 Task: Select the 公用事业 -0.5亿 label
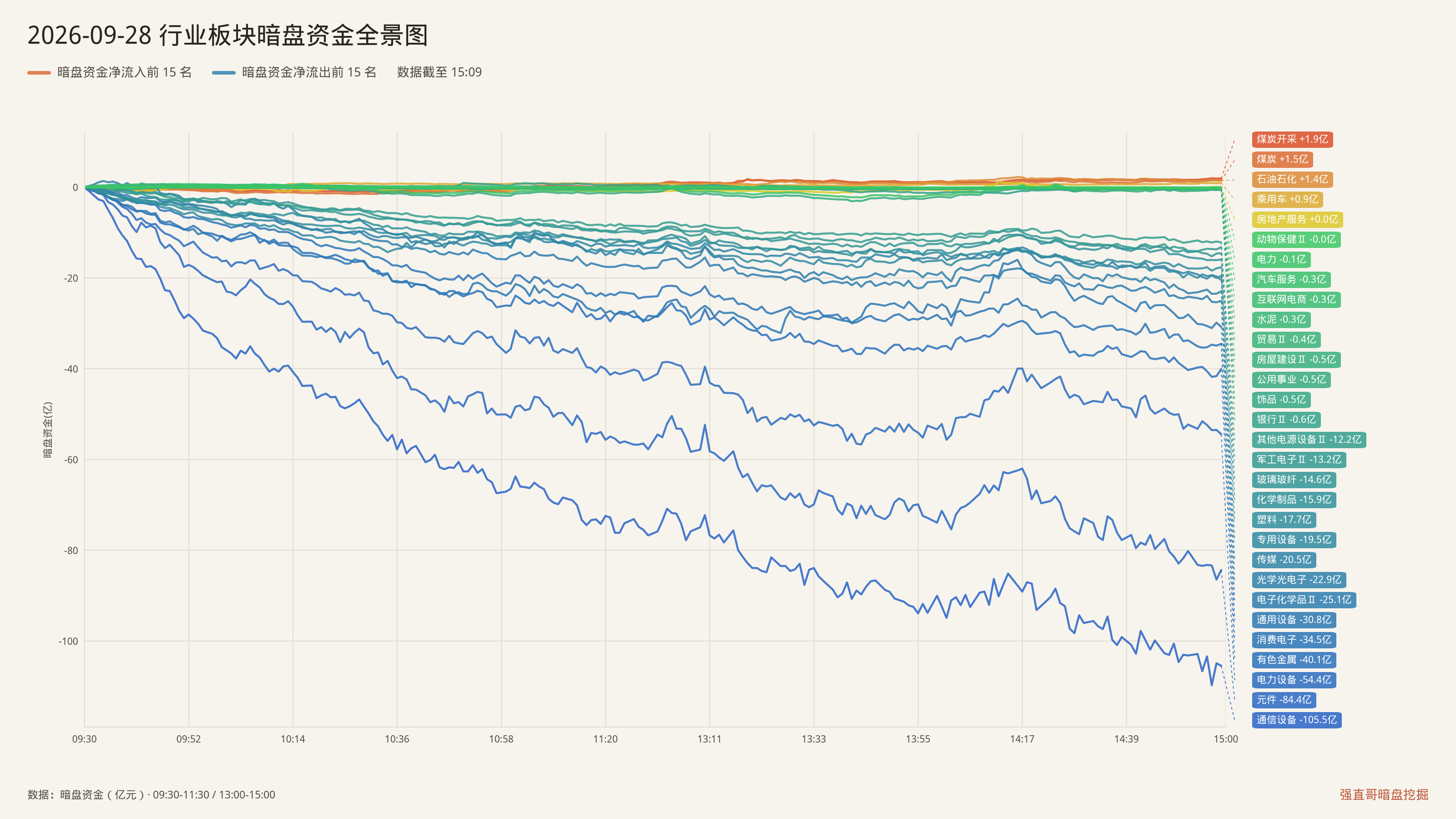(1291, 379)
